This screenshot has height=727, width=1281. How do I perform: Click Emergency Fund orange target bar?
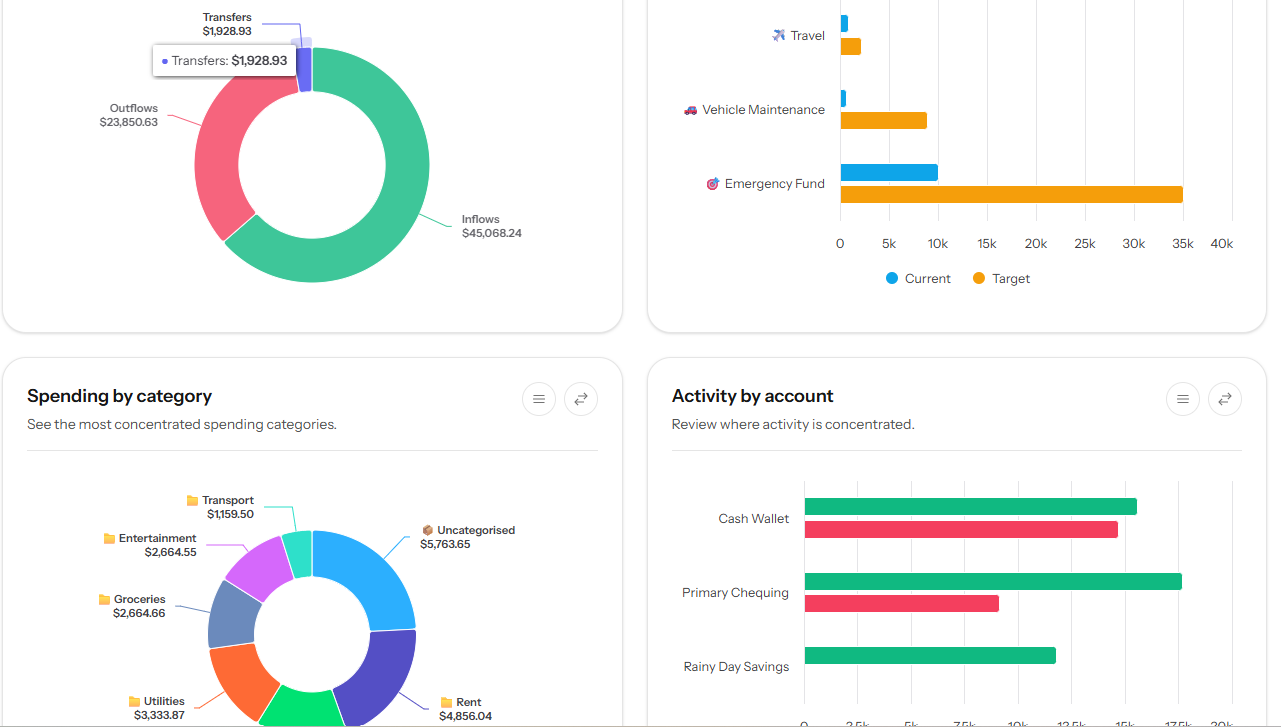[1011, 195]
